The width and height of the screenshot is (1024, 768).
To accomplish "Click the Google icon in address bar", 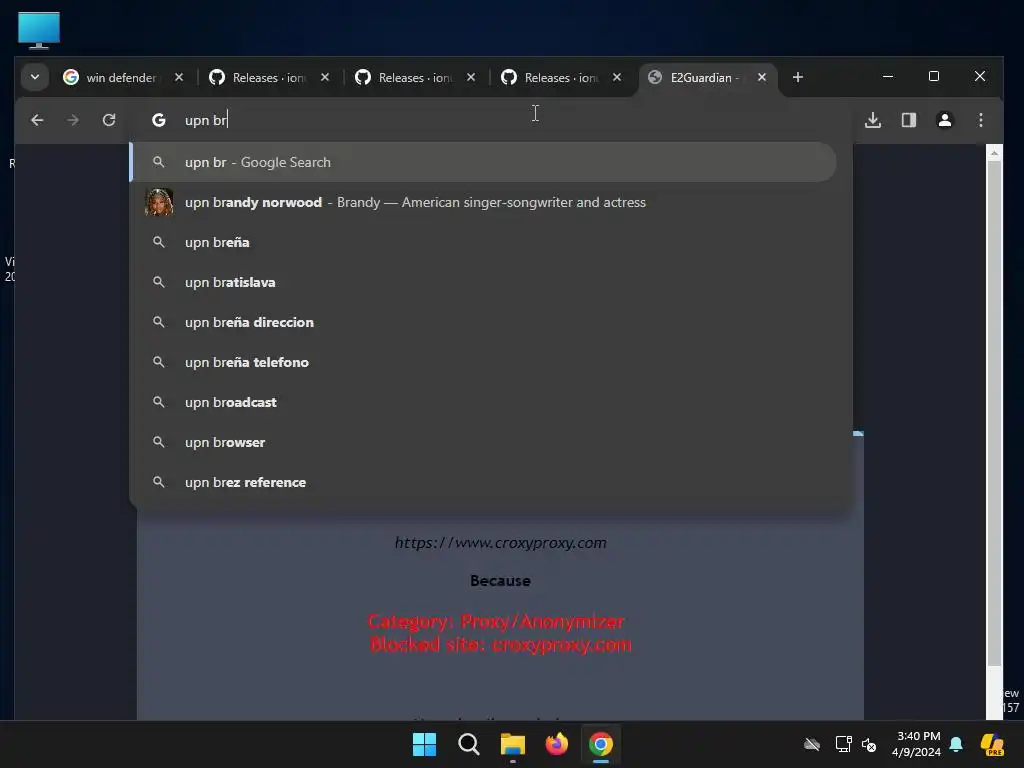I will click(x=159, y=120).
